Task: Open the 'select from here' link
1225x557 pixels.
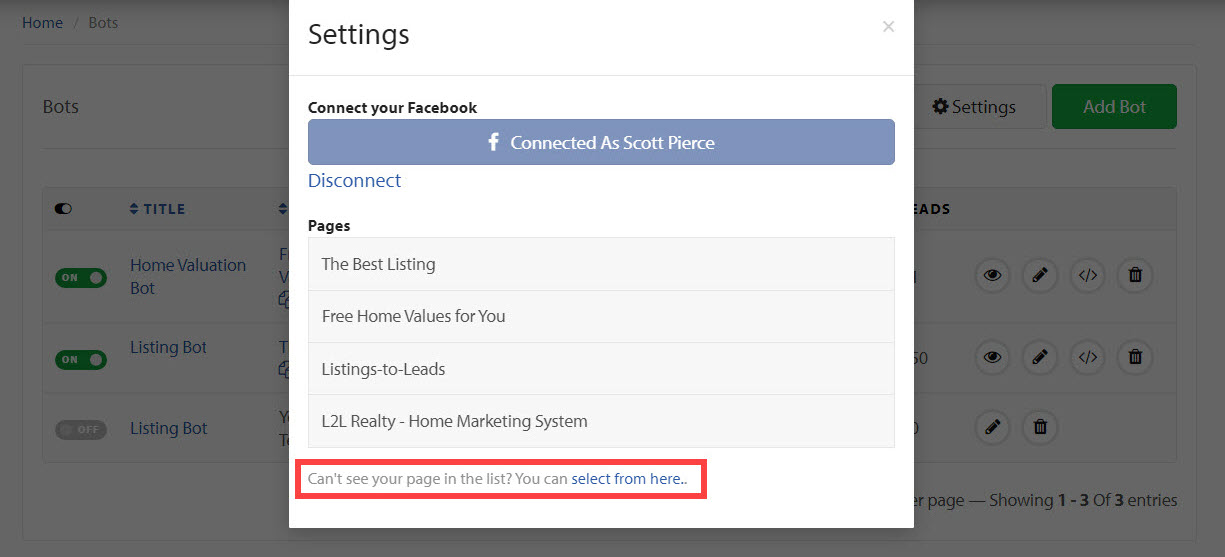Action: tap(629, 479)
